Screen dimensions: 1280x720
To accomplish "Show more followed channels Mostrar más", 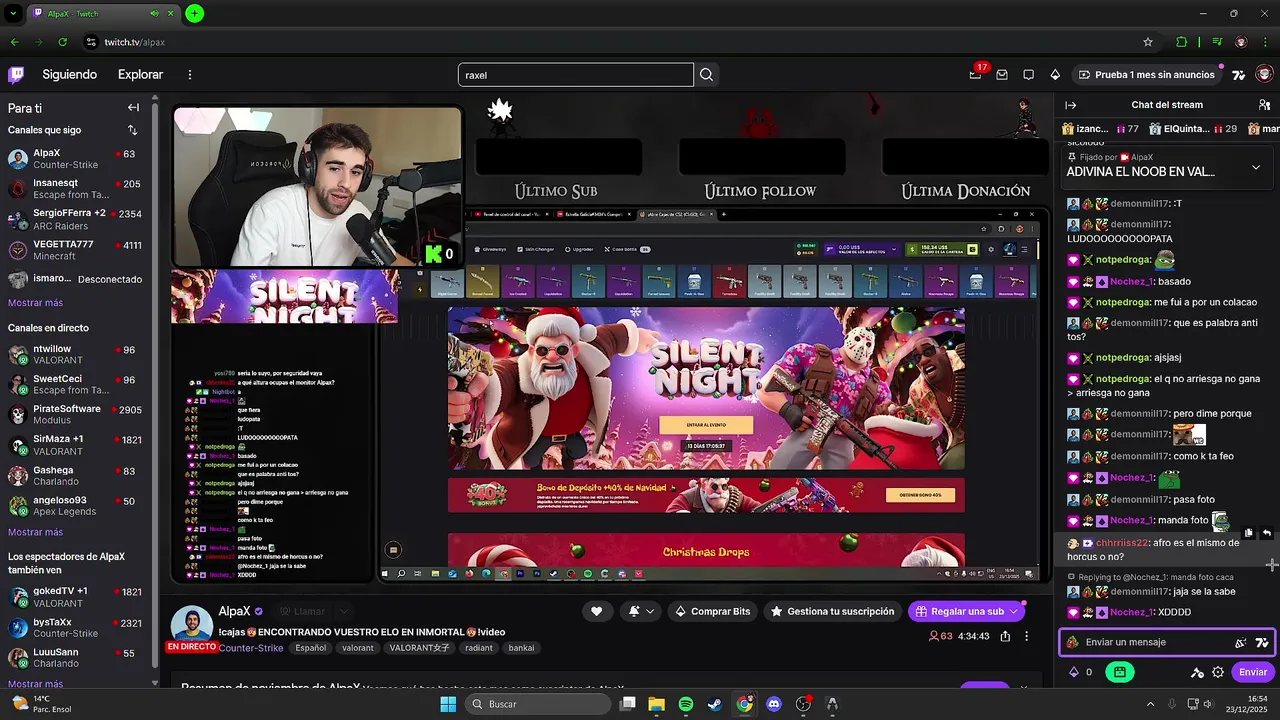I will pos(35,303).
